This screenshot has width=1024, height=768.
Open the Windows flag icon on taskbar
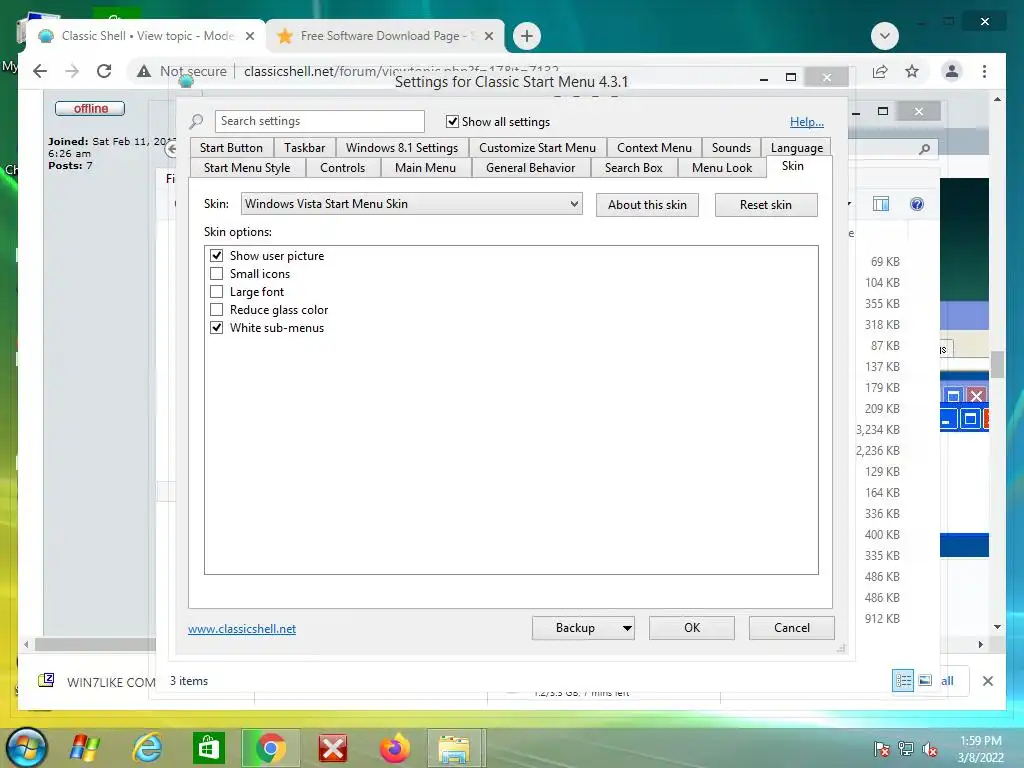tap(85, 748)
